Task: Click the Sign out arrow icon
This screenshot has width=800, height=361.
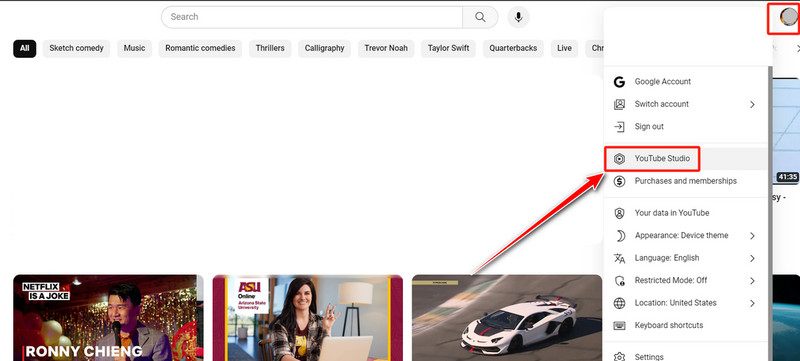Action: (x=619, y=126)
